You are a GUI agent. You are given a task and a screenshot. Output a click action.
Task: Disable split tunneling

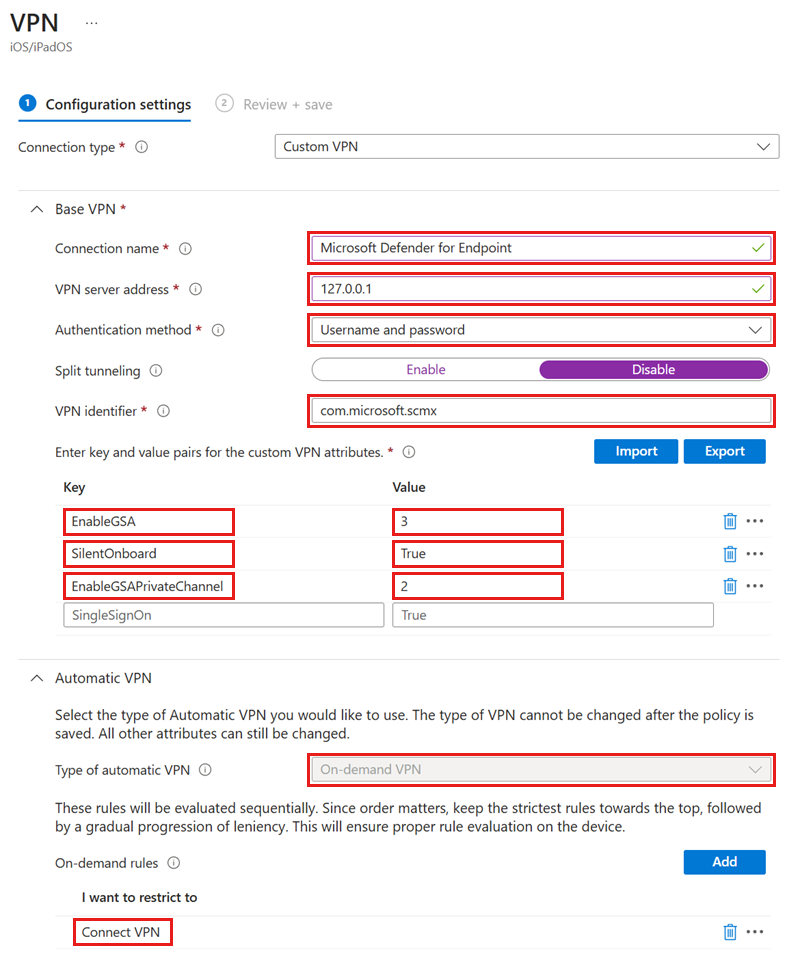(x=652, y=370)
